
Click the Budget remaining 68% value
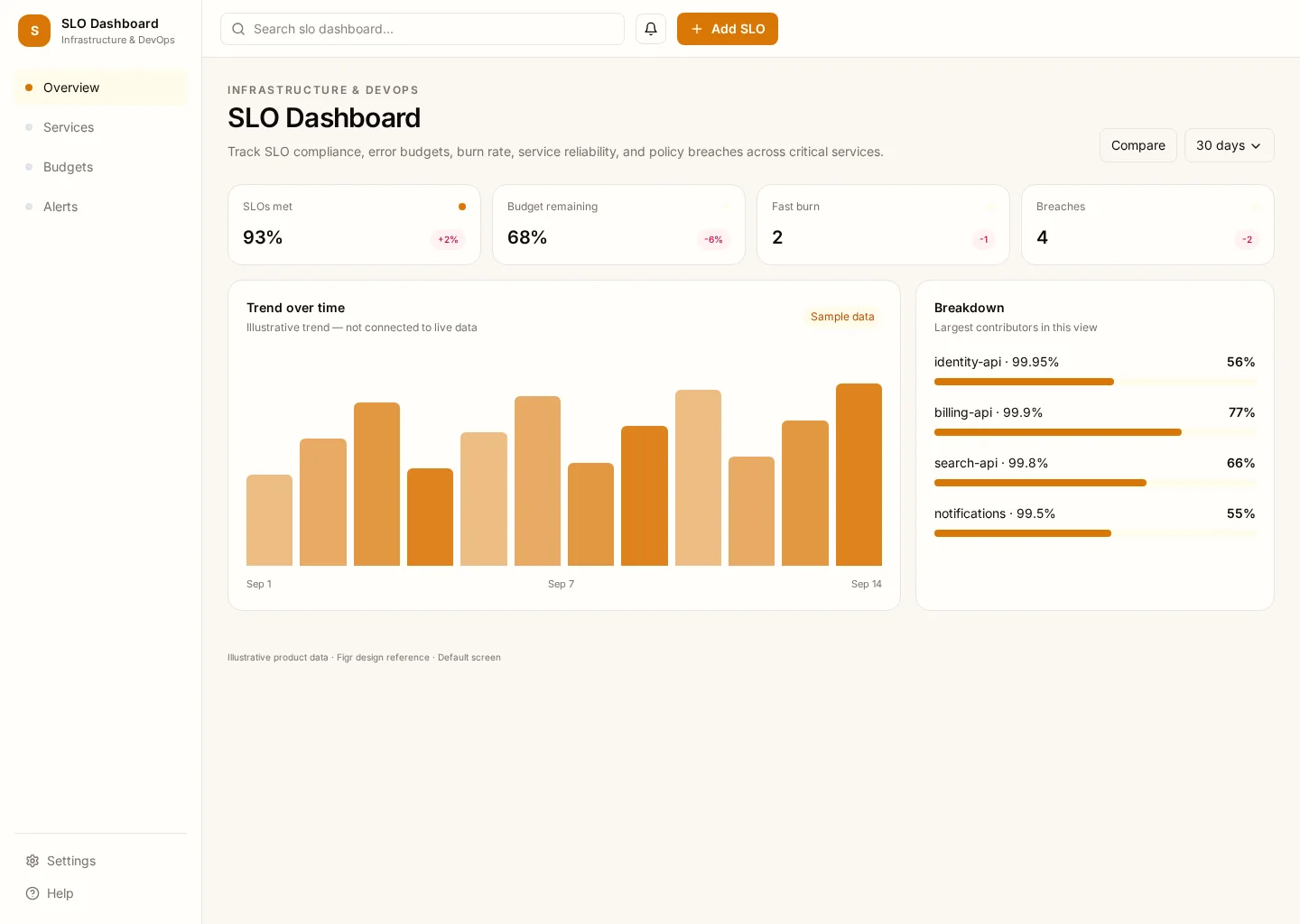527,237
